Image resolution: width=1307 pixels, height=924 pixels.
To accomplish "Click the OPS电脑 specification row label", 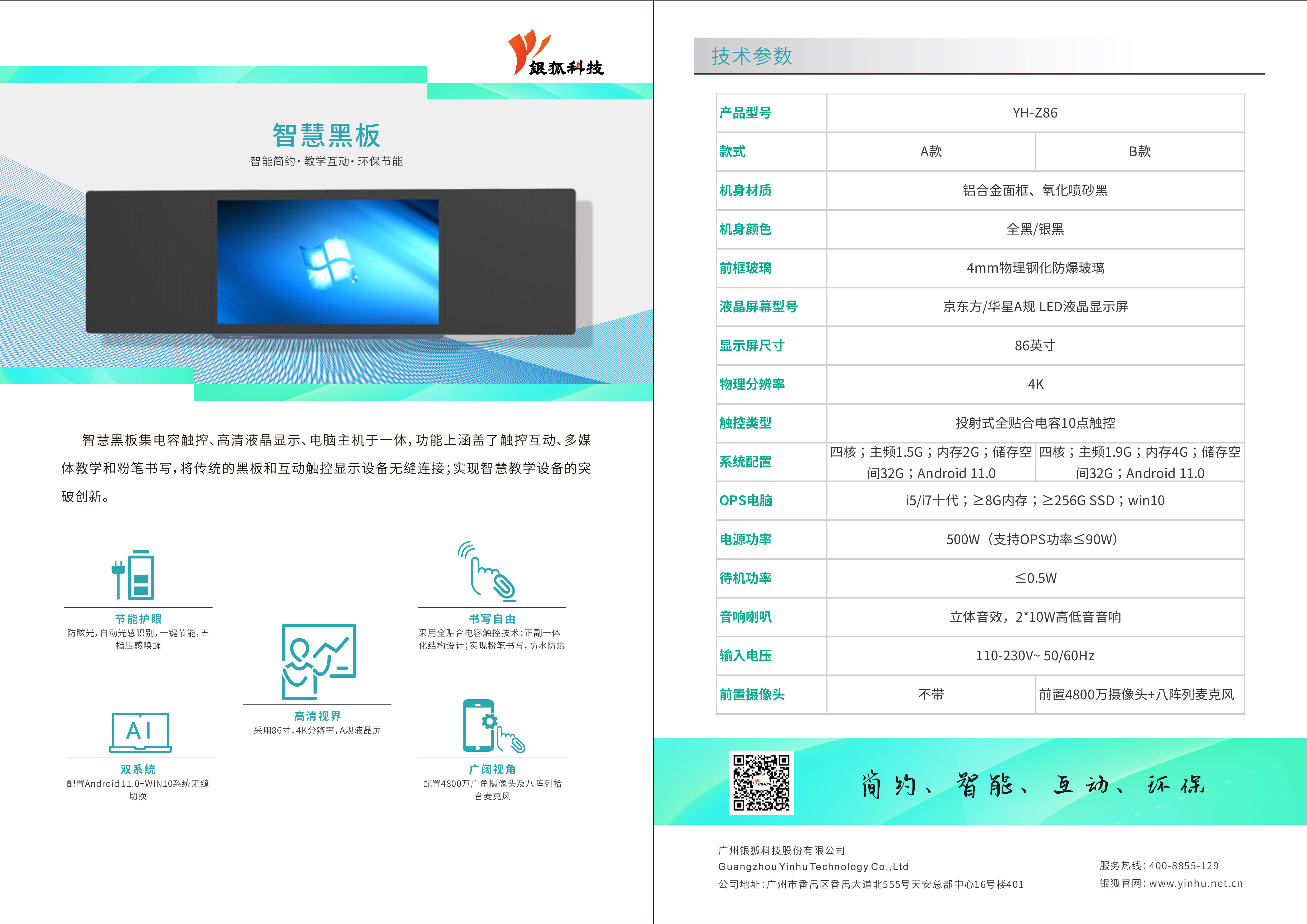I will pos(746,501).
